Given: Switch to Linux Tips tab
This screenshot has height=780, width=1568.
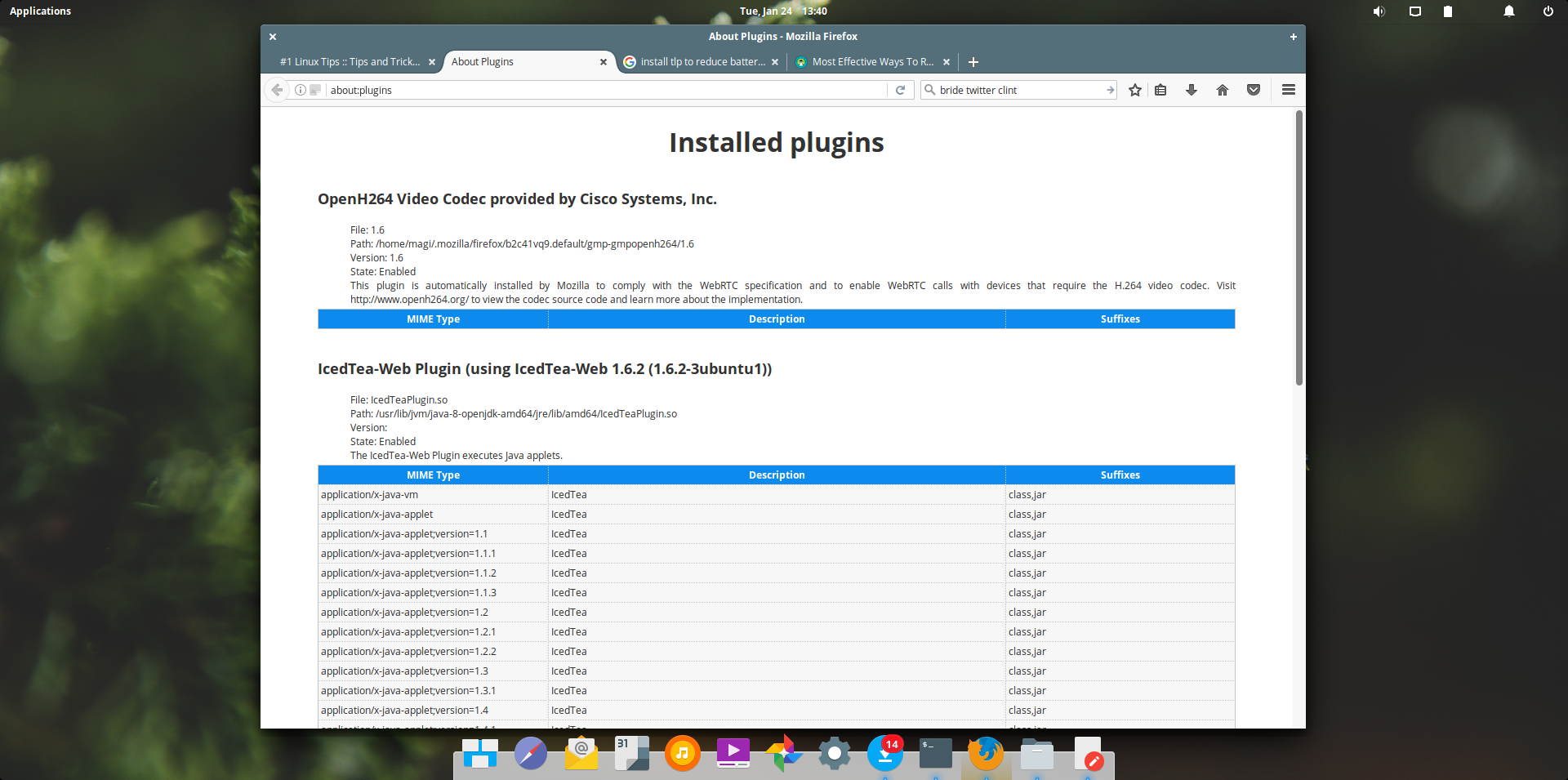Looking at the screenshot, I should pyautogui.click(x=350, y=62).
